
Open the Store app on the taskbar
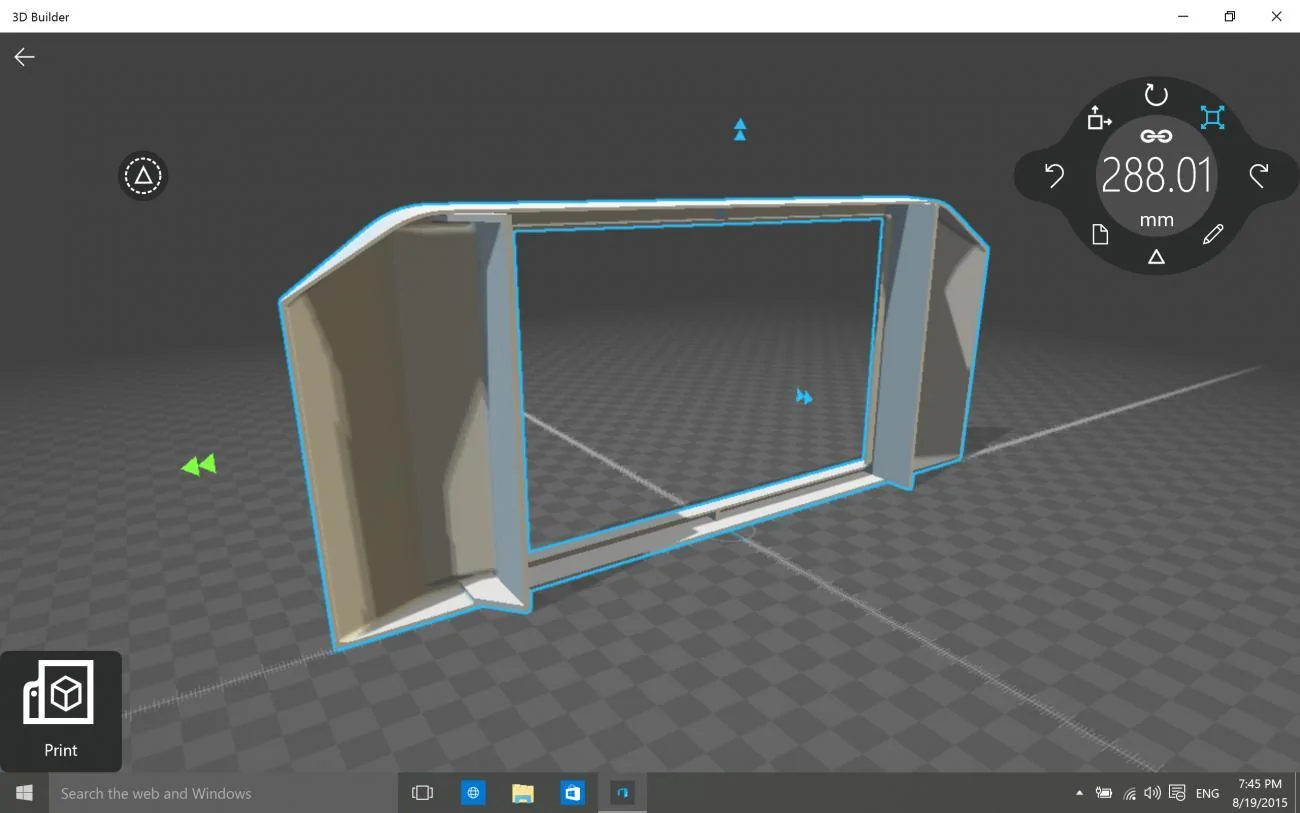click(572, 793)
